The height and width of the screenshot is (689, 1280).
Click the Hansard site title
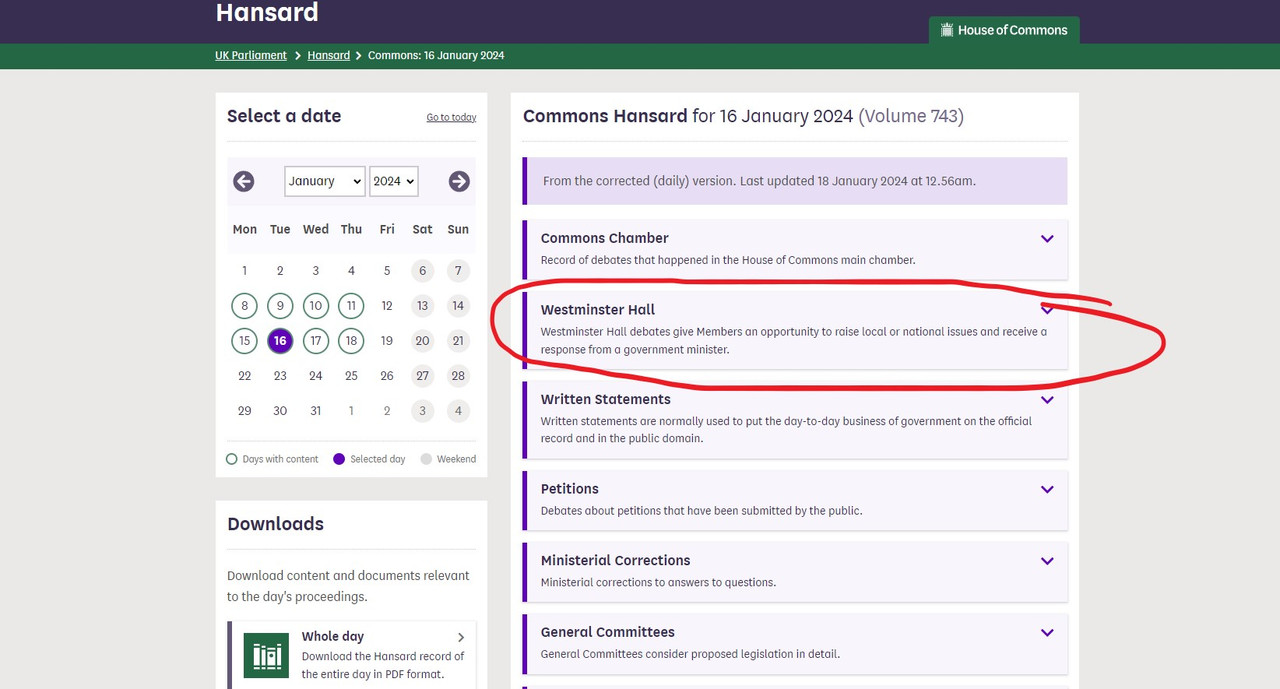click(x=267, y=13)
